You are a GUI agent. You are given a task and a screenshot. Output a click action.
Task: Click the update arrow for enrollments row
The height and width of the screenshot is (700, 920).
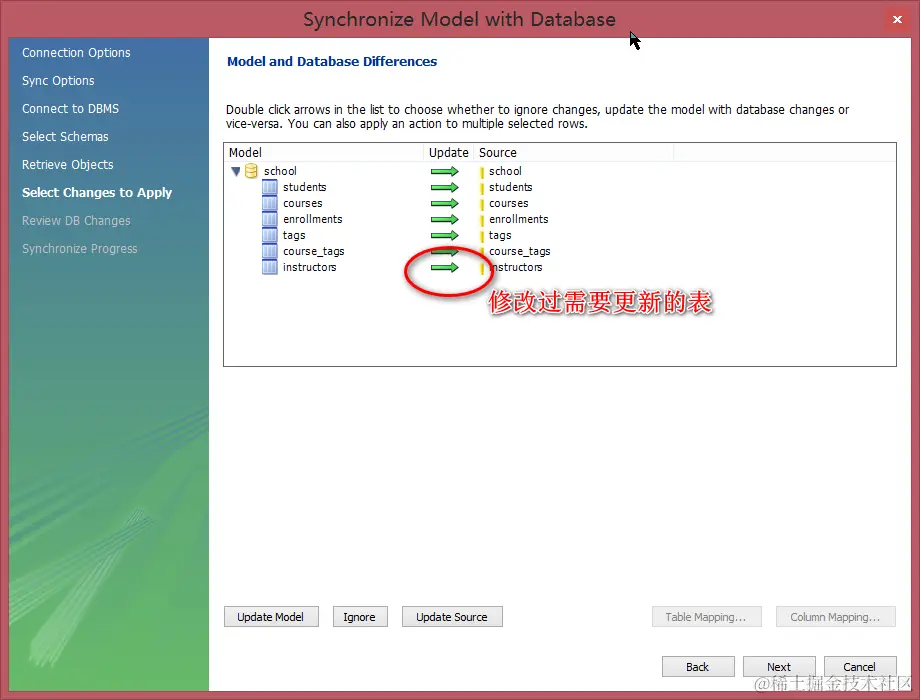click(445, 219)
